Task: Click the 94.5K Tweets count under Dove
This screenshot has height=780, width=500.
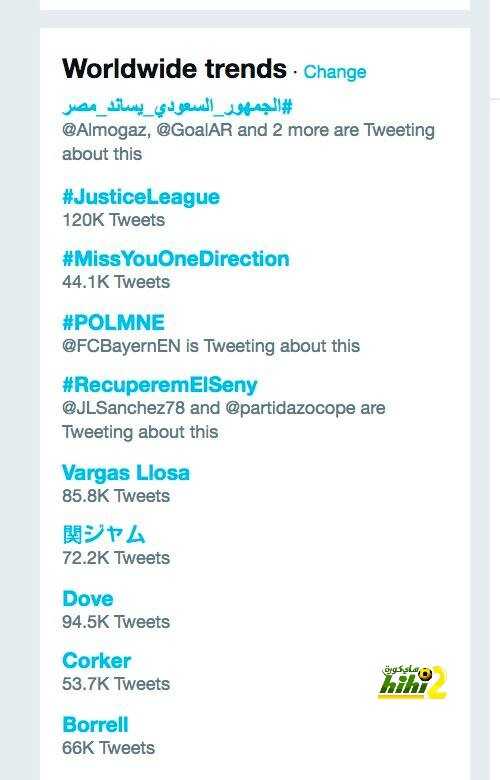Action: tap(116, 622)
